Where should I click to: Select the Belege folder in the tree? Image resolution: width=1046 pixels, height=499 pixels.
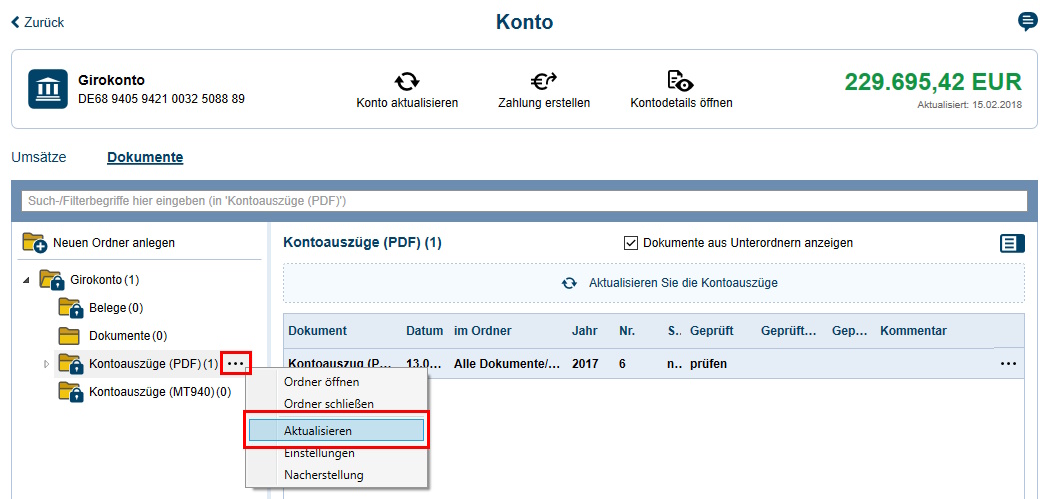(x=108, y=308)
